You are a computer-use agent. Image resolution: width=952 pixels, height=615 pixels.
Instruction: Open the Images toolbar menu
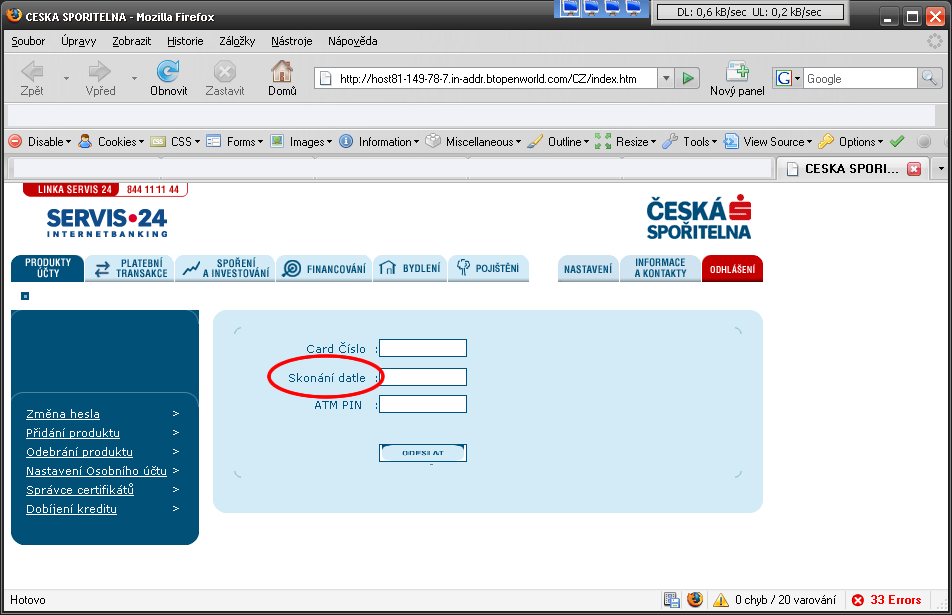301,141
